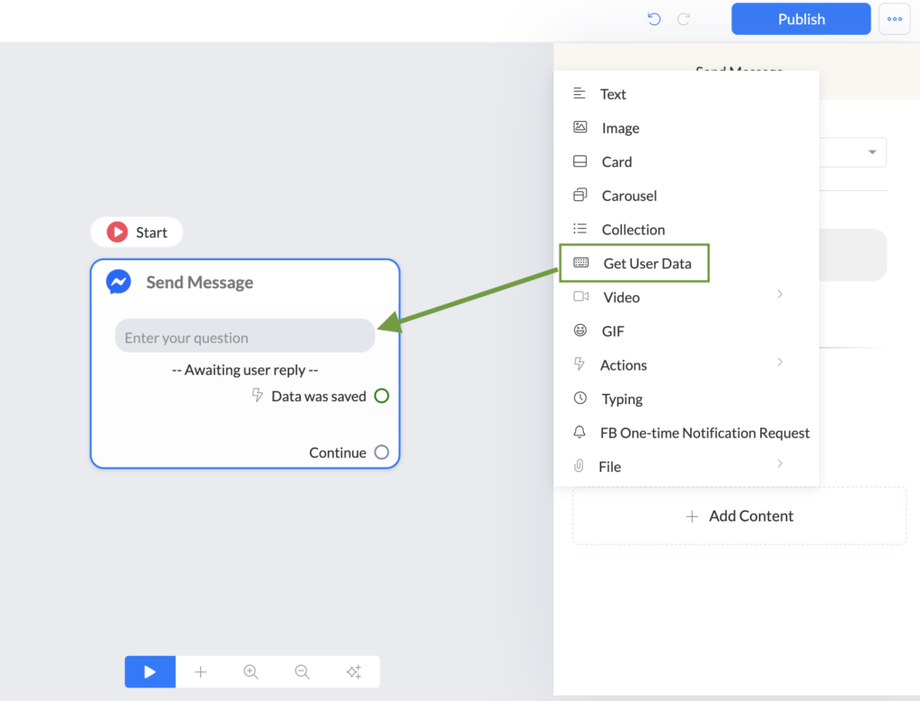The width and height of the screenshot is (920, 701).
Task: Click the GIF label in the menu
Action: pyautogui.click(x=613, y=331)
